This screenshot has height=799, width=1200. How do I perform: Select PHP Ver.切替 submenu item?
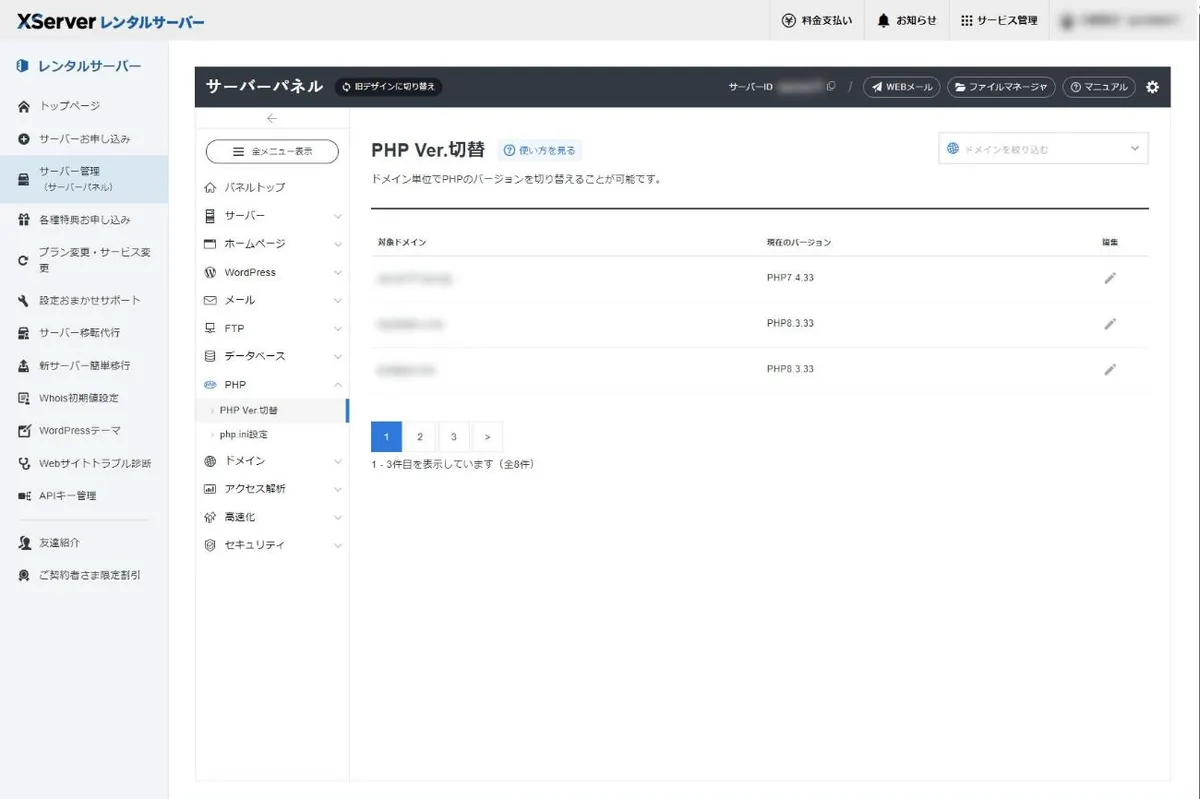[272, 410]
